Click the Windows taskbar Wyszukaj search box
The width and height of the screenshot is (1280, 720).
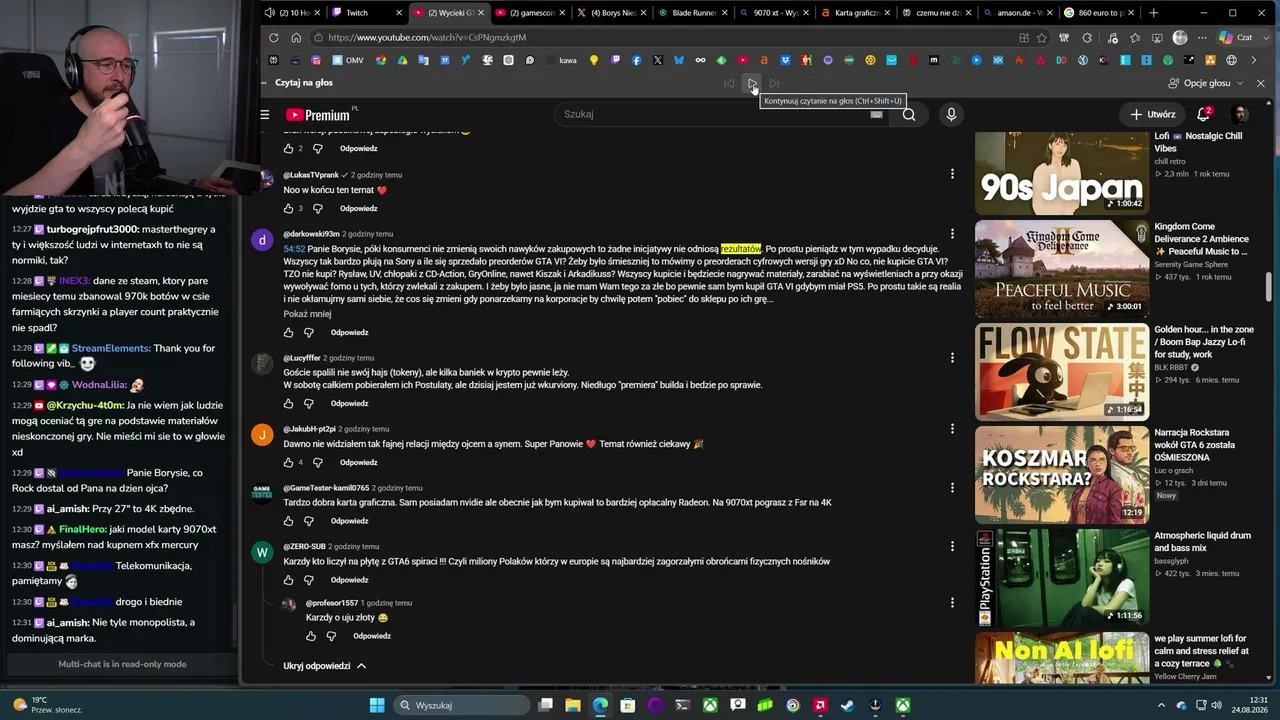[462, 705]
